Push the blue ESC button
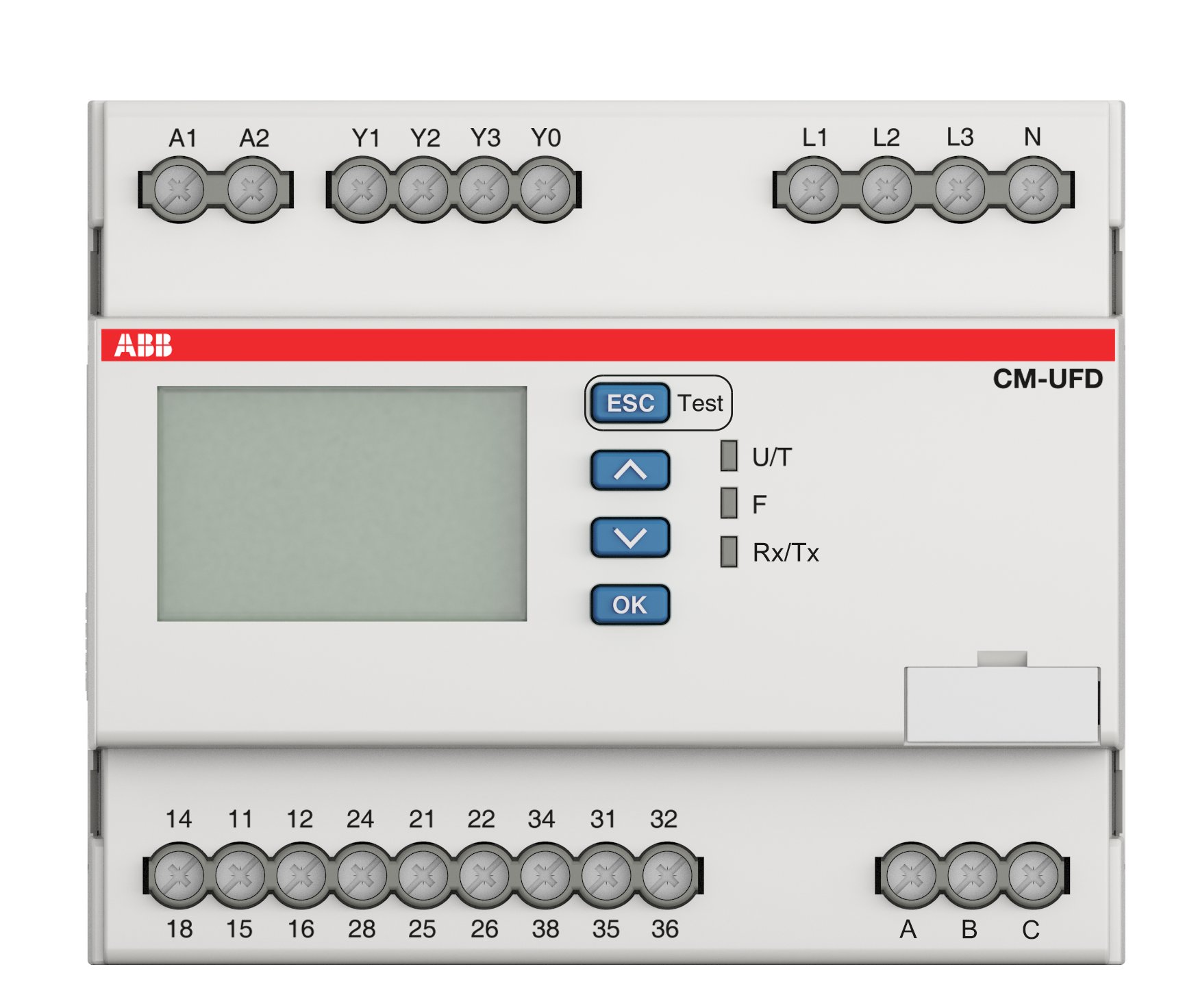This screenshot has height=1008, width=1185. coord(630,403)
